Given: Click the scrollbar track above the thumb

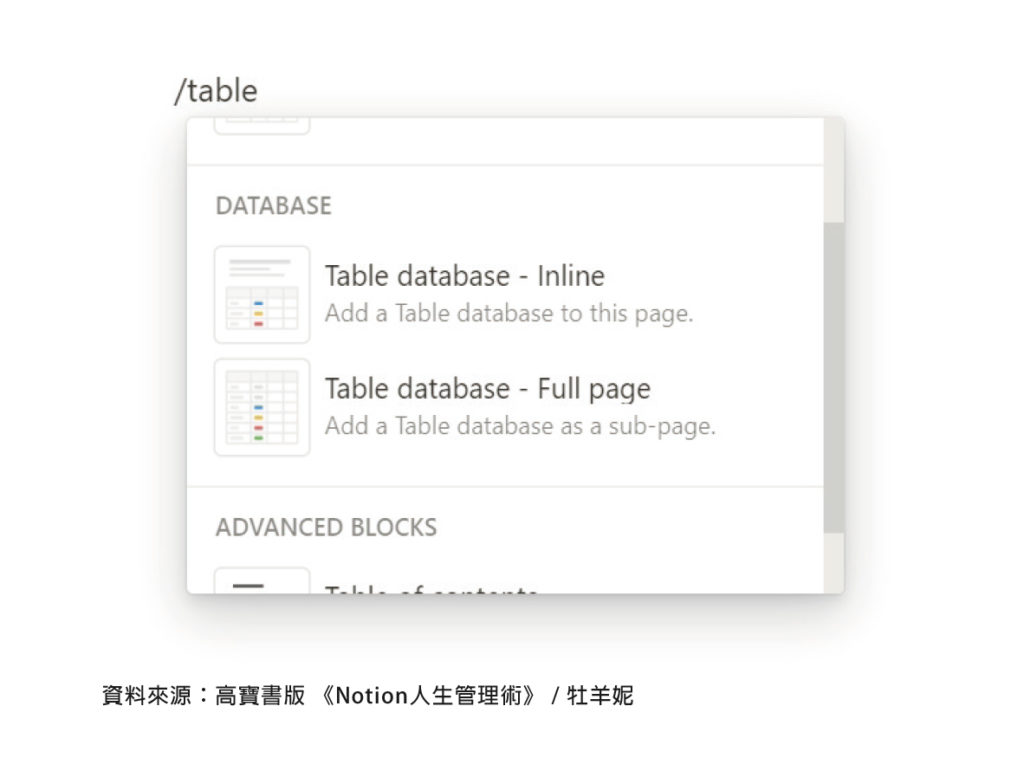Looking at the screenshot, I should pos(833,170).
